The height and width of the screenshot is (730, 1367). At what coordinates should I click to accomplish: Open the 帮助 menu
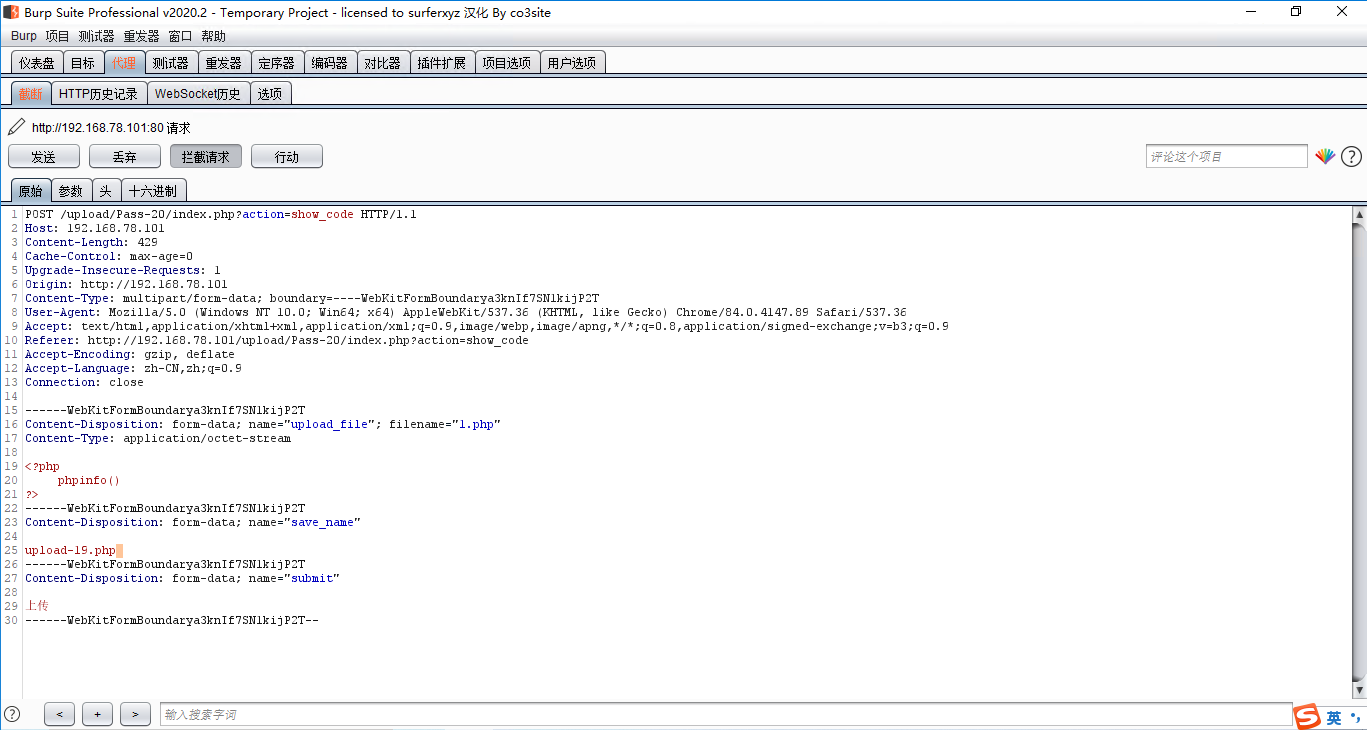[213, 36]
